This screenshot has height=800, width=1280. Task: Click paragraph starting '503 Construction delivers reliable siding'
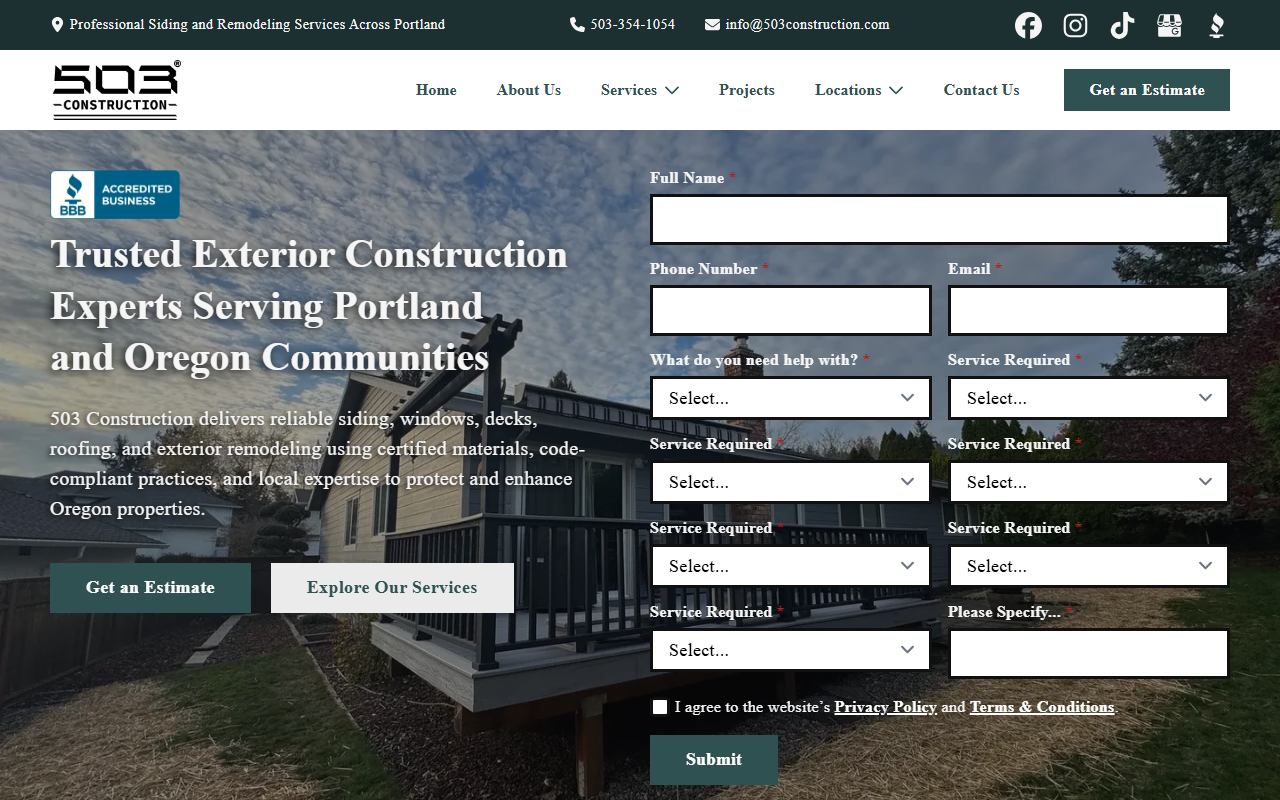[x=317, y=464]
